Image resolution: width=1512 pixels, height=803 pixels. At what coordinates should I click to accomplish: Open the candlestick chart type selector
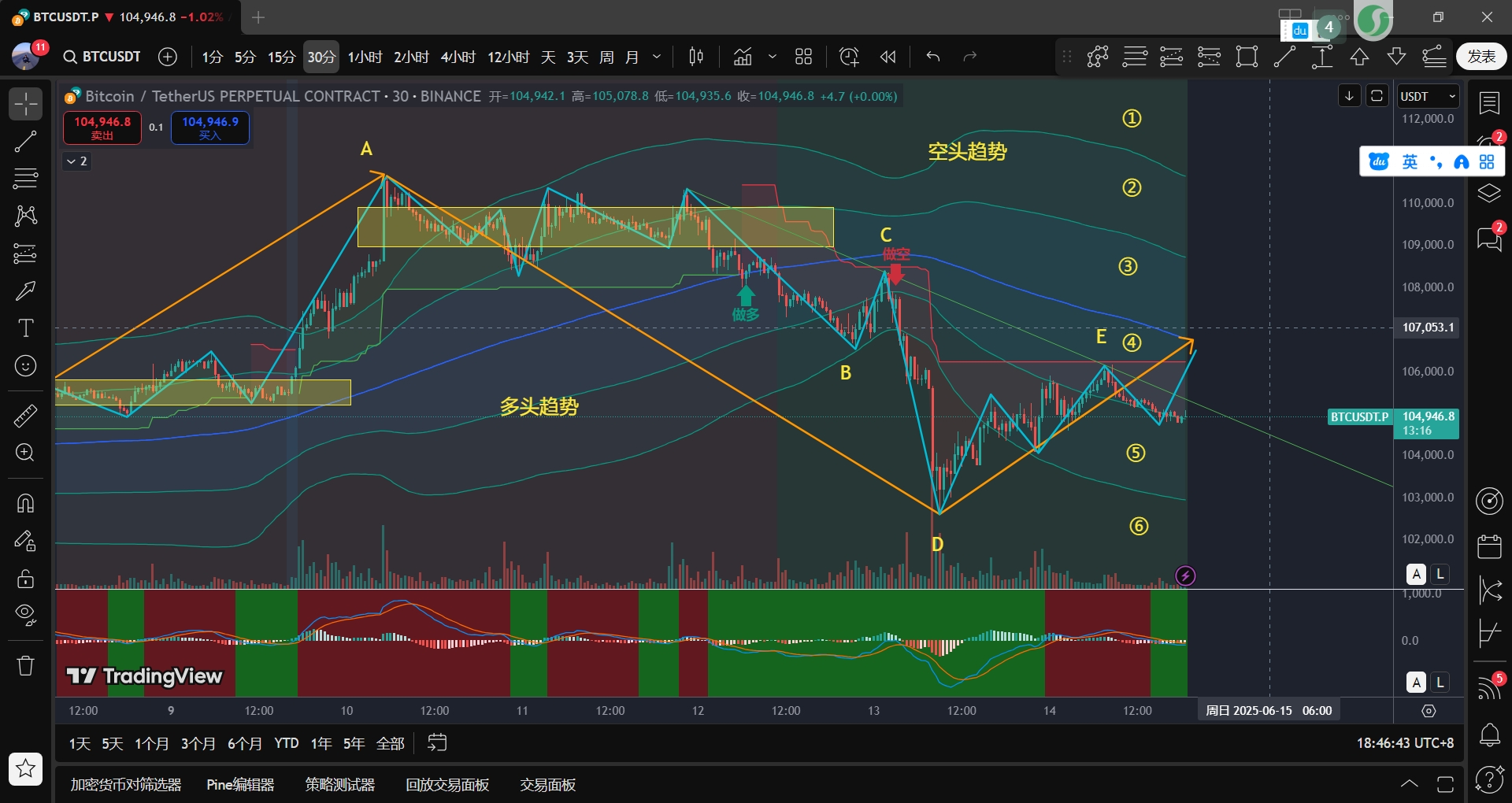click(695, 57)
